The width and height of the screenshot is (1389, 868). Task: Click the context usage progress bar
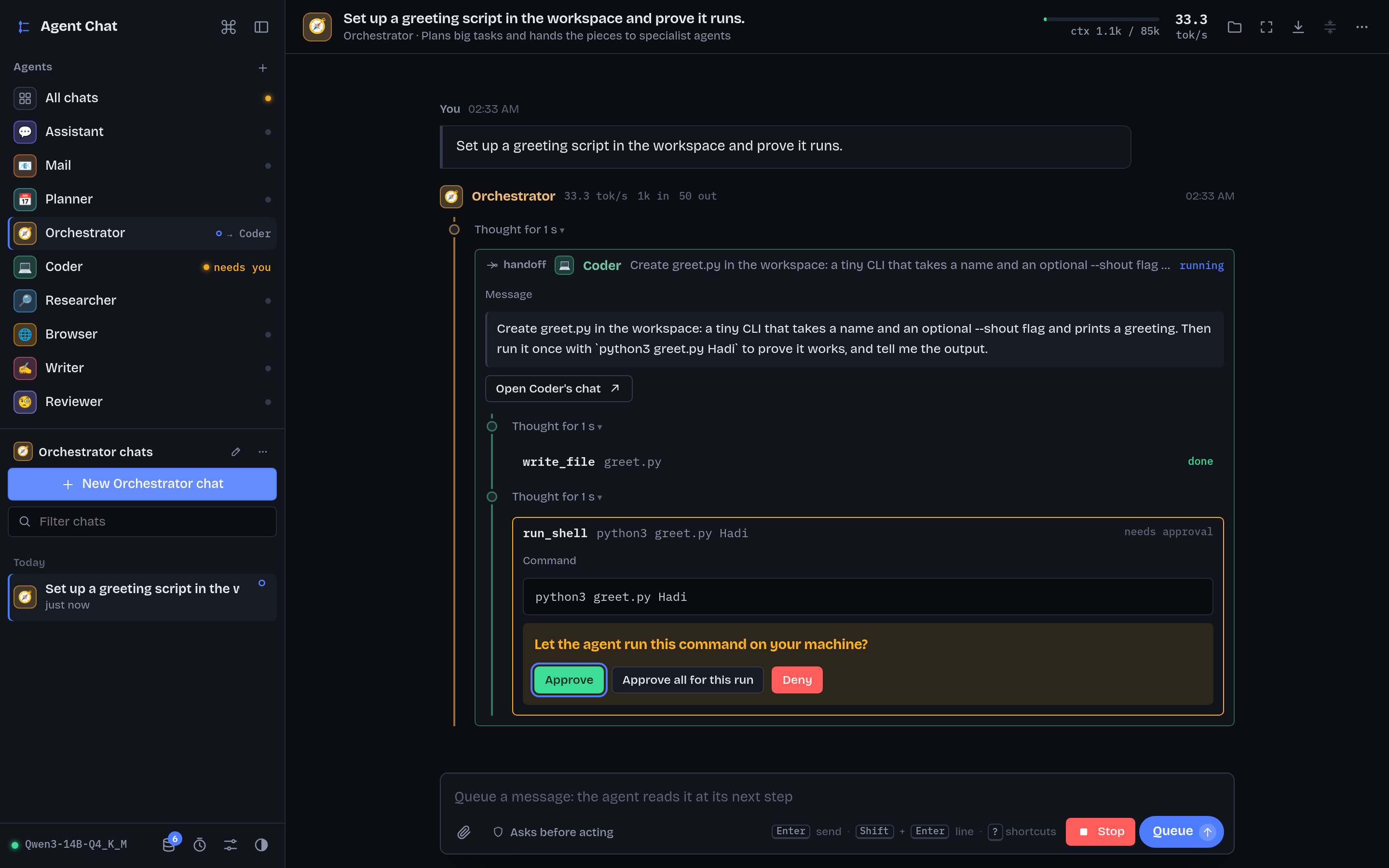pos(1101,19)
